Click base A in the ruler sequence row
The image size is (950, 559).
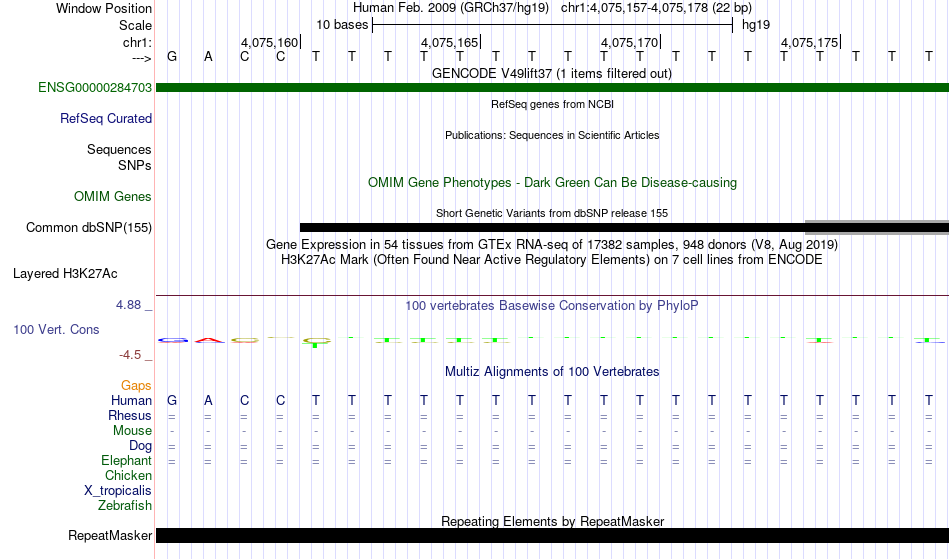[x=208, y=56]
